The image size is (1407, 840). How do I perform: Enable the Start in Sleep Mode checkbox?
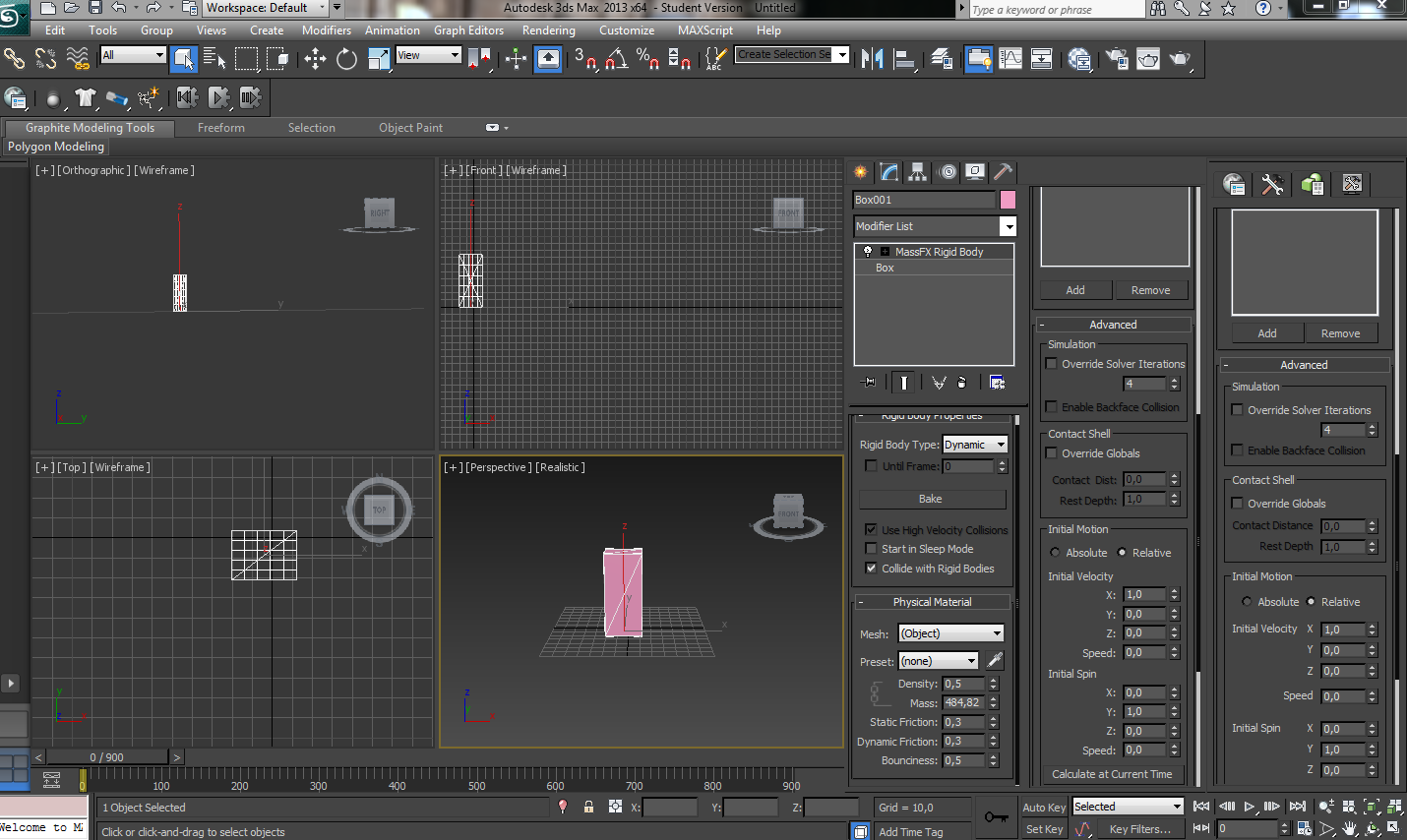[x=871, y=549]
